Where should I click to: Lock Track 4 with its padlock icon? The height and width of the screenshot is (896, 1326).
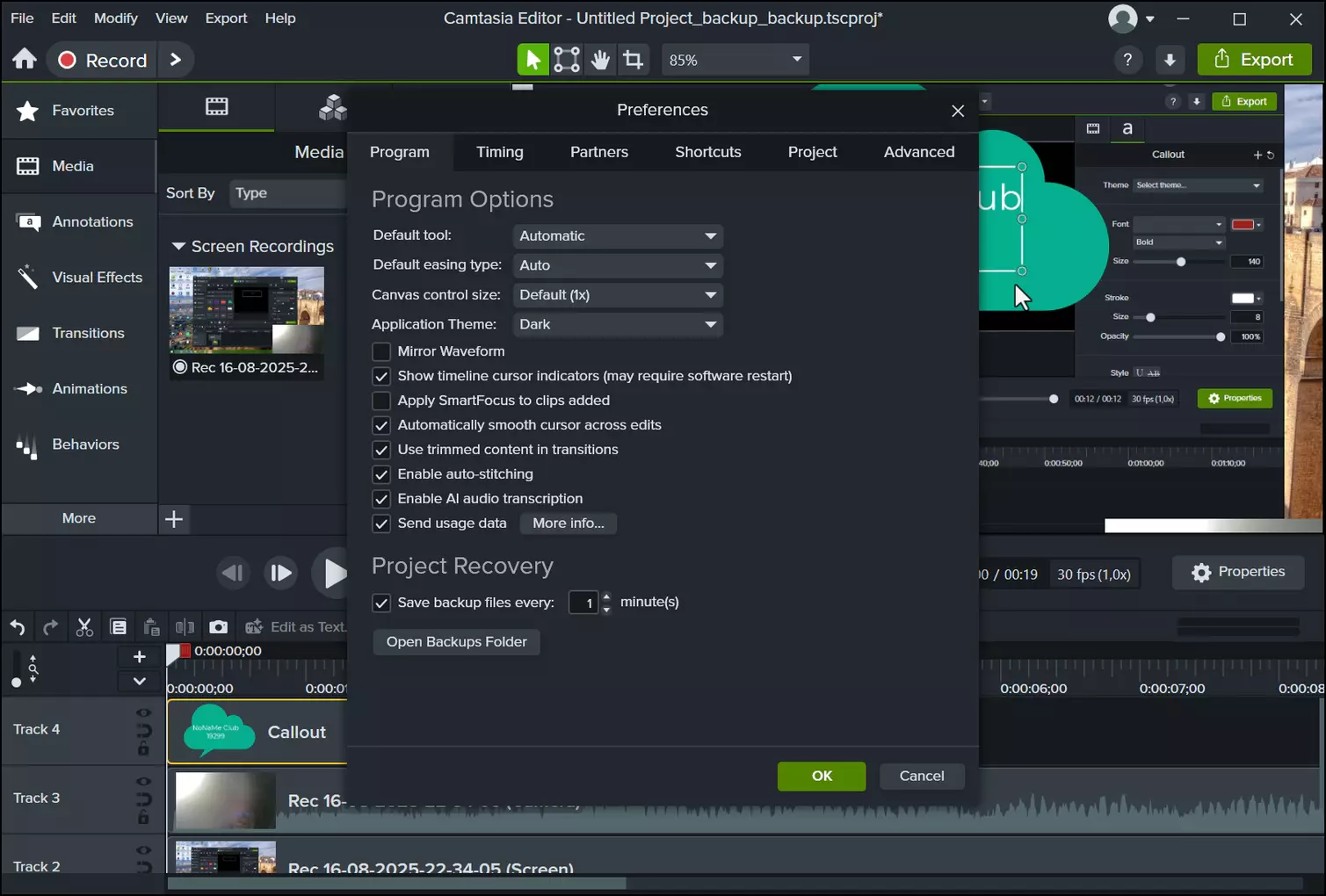143,749
